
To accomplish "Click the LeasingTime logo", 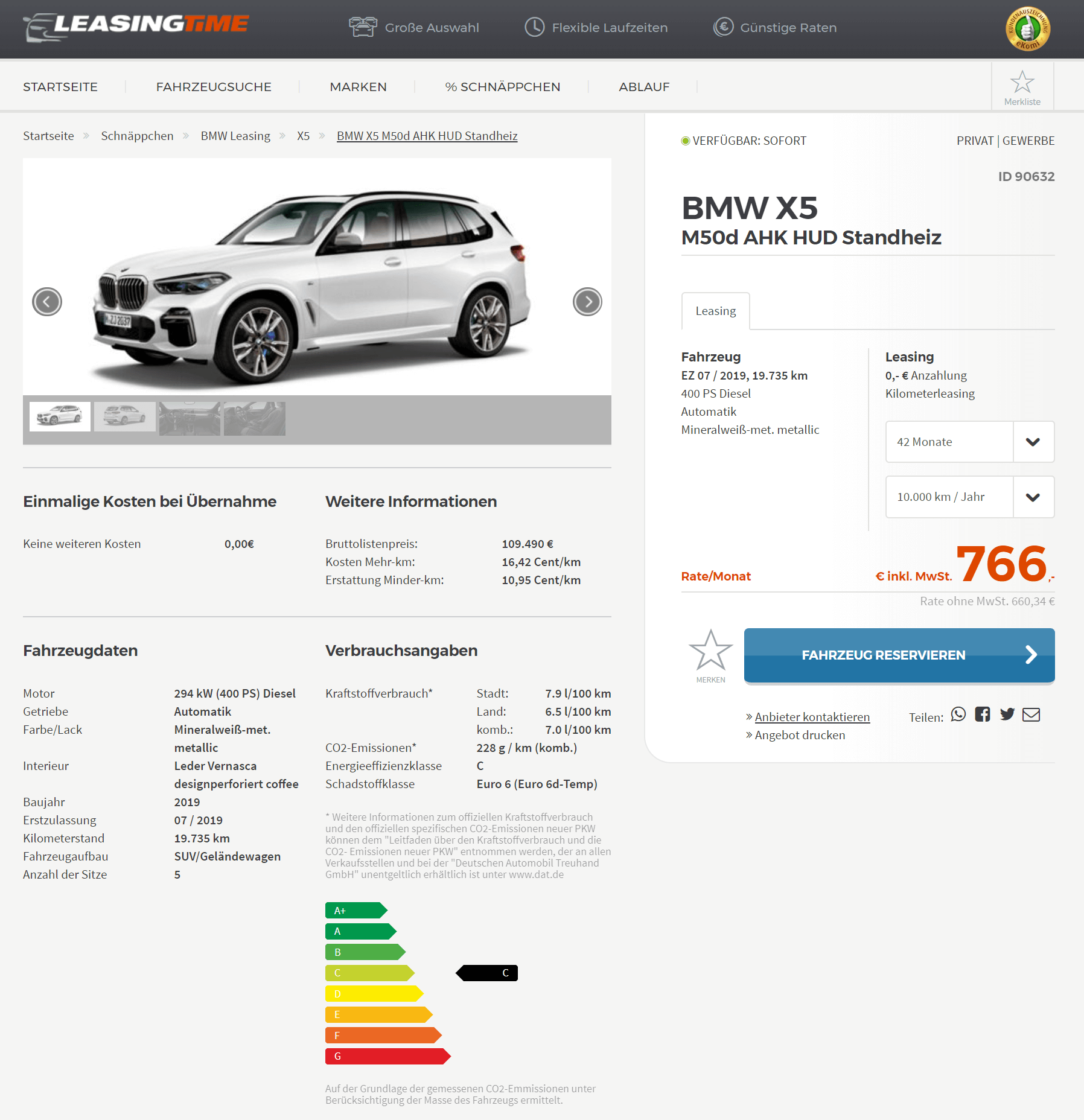I will coord(136,27).
